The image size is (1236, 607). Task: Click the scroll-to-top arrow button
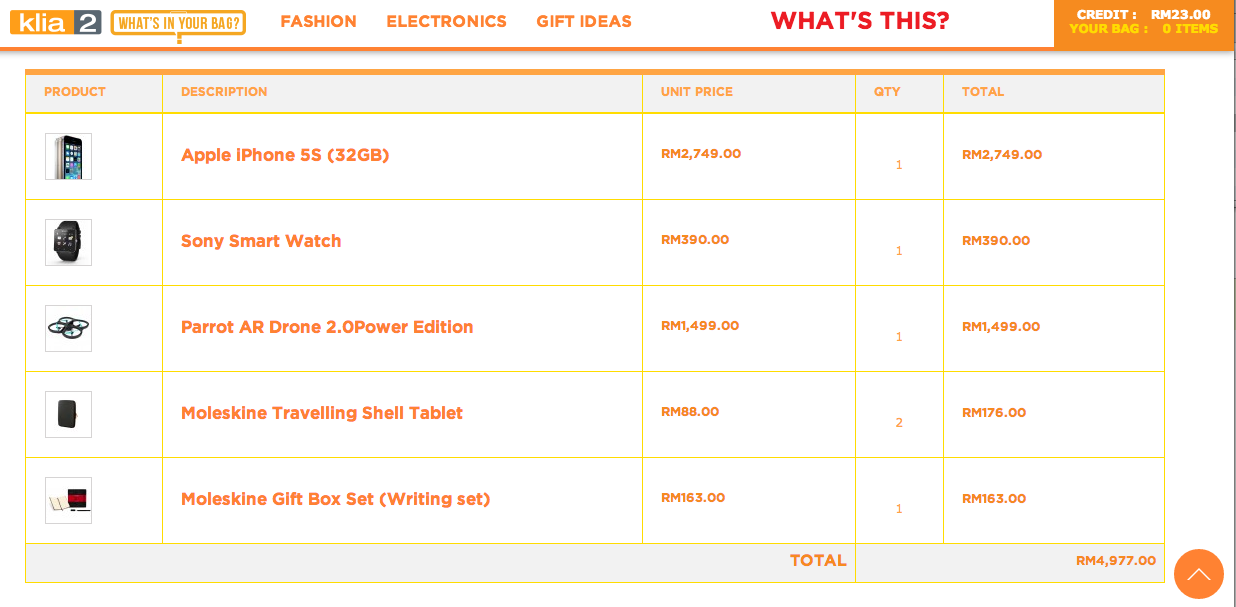1198,574
